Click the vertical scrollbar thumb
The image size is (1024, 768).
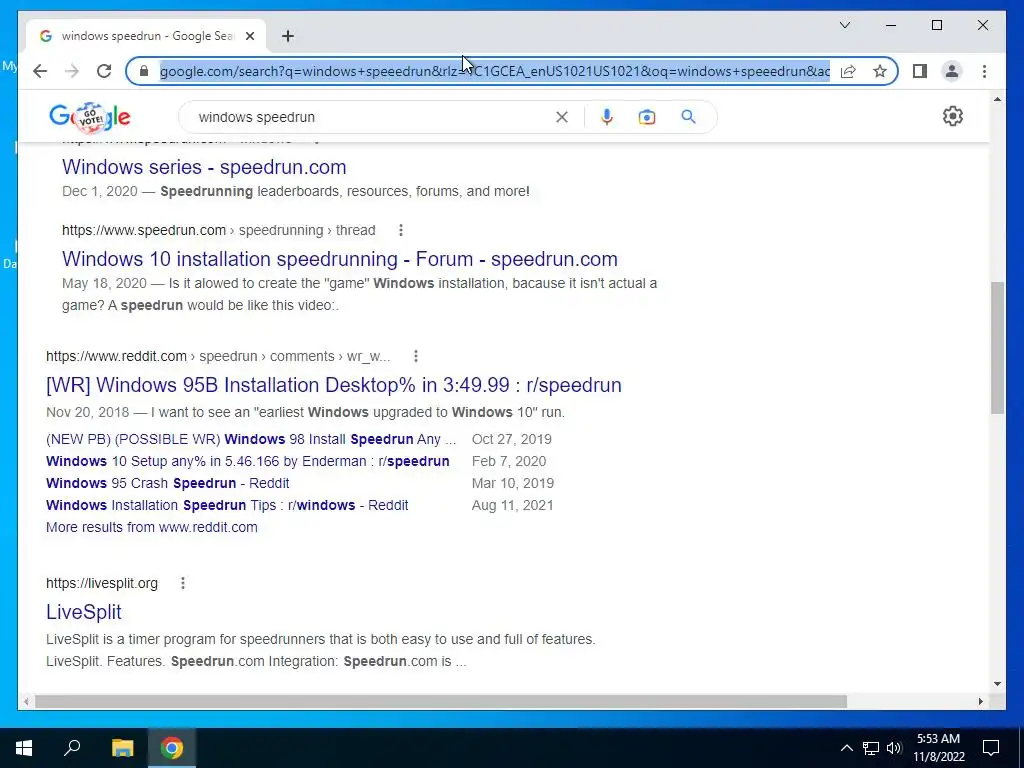997,347
